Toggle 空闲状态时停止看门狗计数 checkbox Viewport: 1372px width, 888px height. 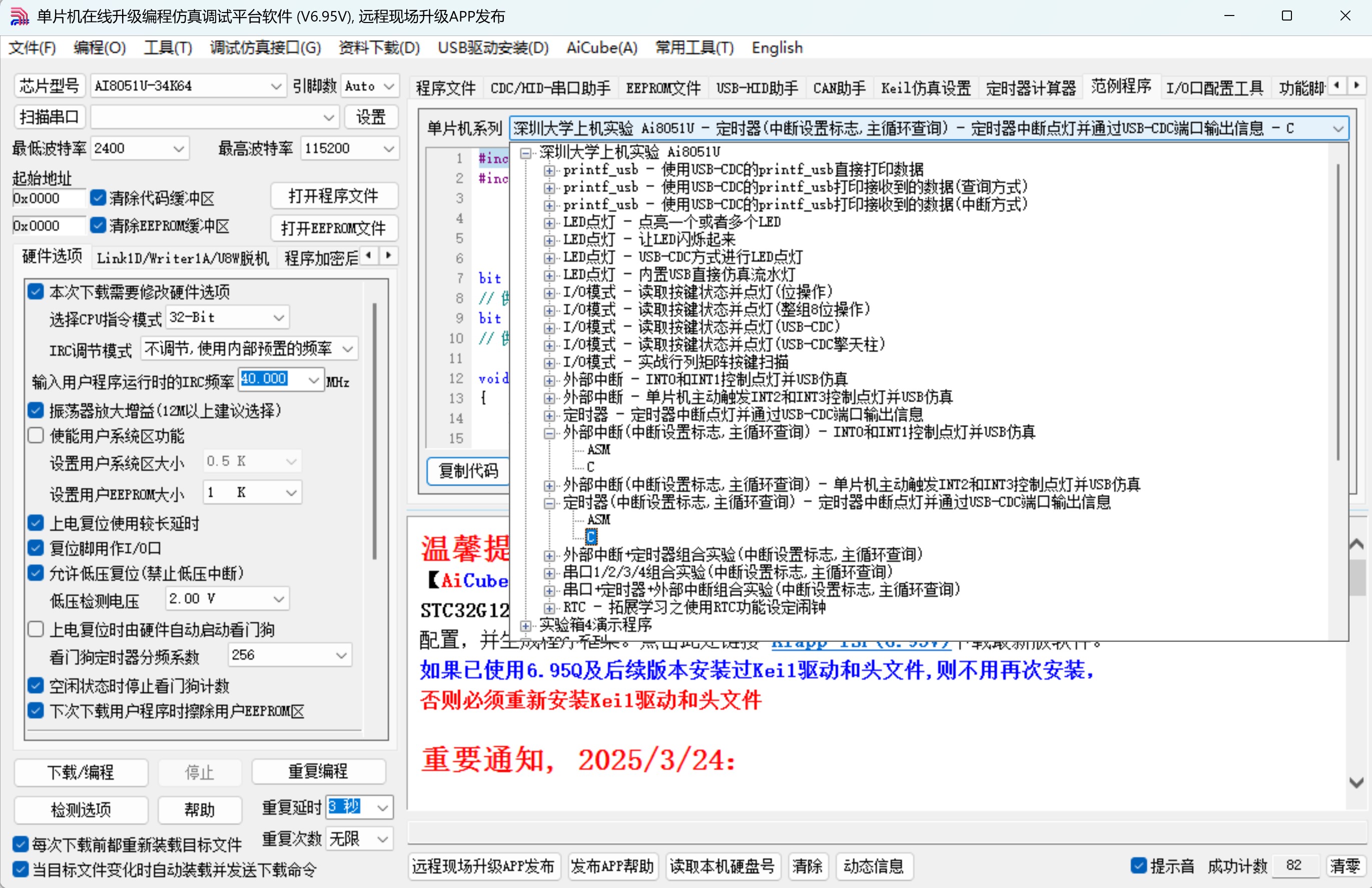(x=36, y=686)
